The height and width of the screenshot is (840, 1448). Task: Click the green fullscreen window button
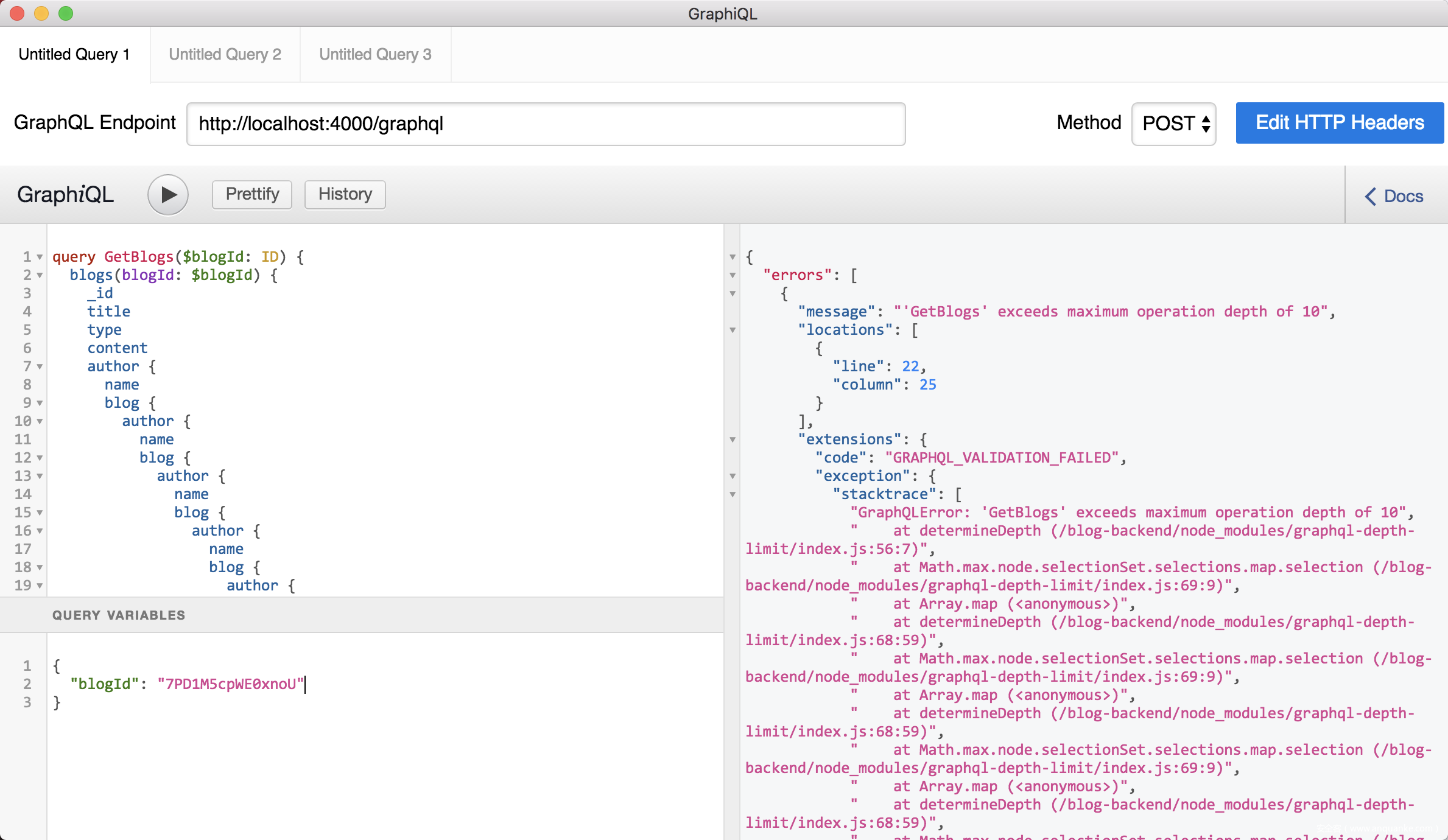(x=66, y=13)
